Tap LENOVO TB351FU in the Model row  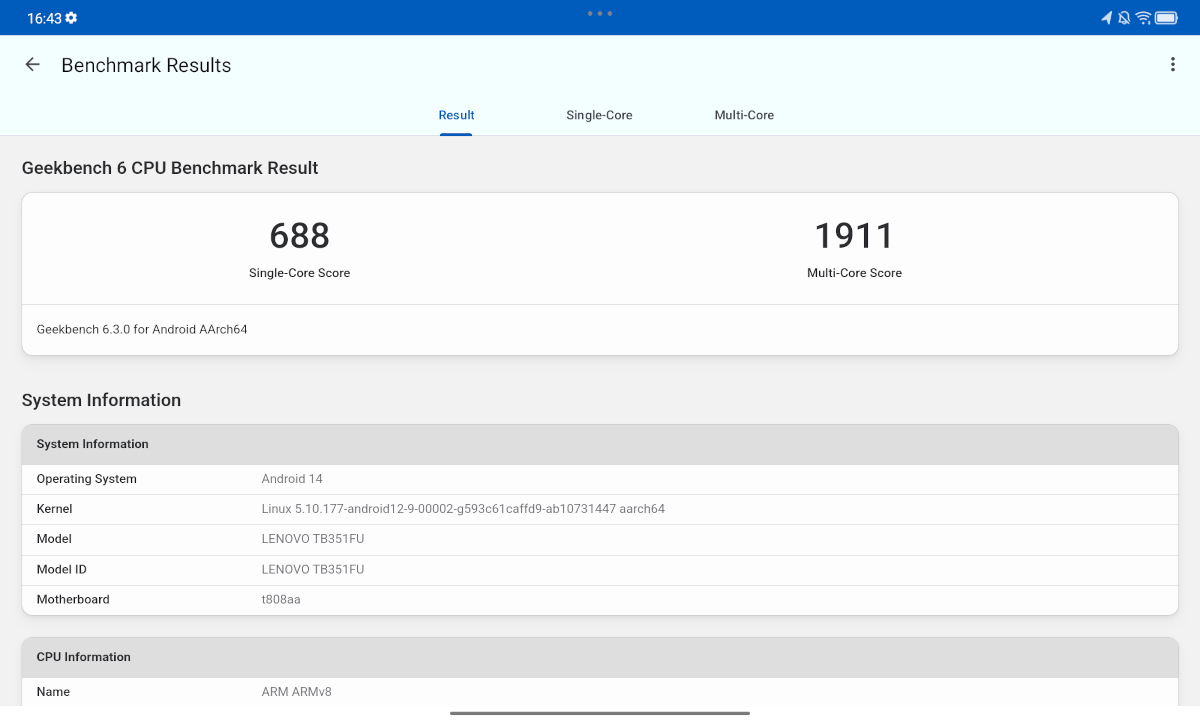[x=313, y=539]
